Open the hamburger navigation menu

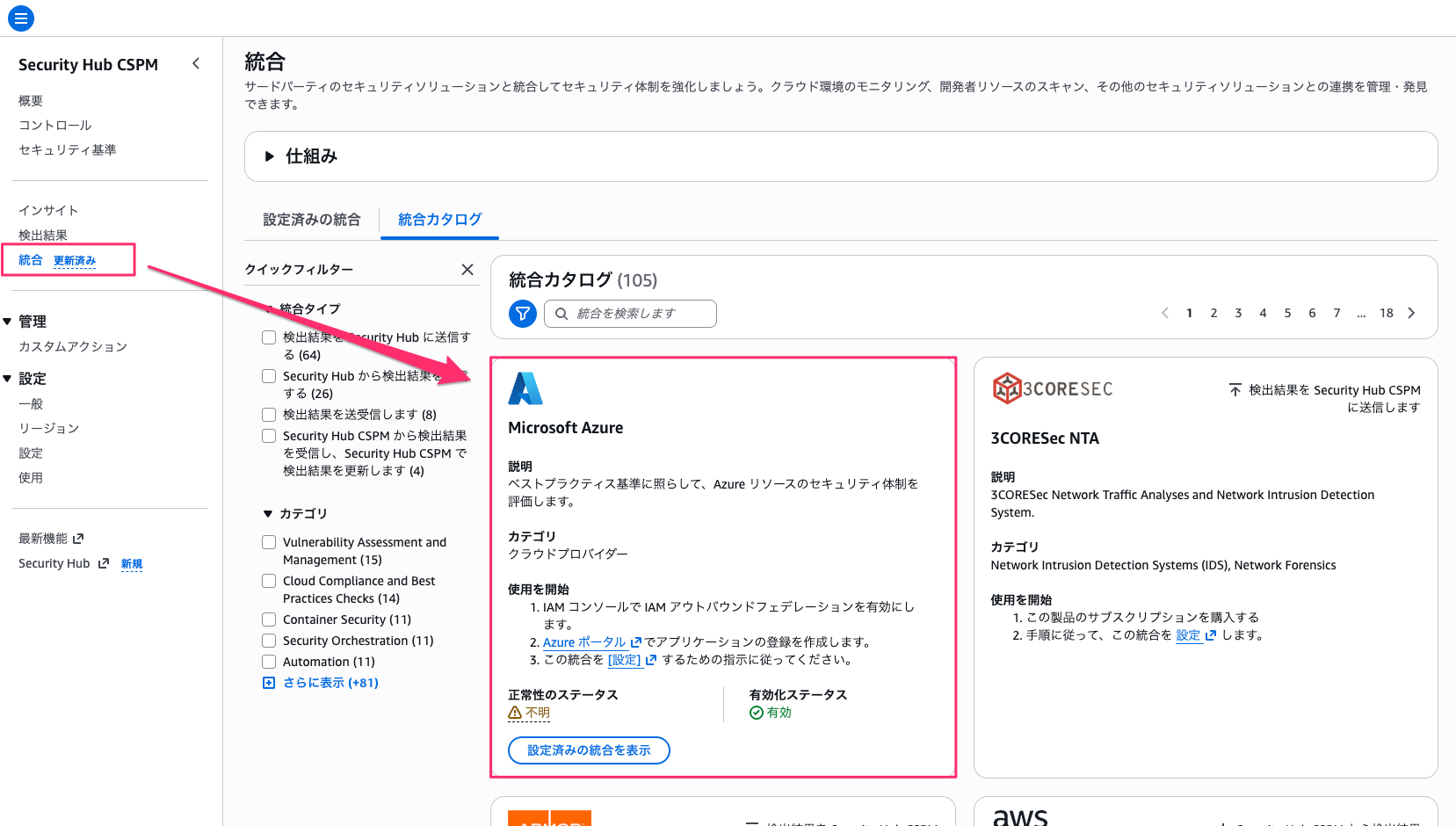pyautogui.click(x=20, y=18)
